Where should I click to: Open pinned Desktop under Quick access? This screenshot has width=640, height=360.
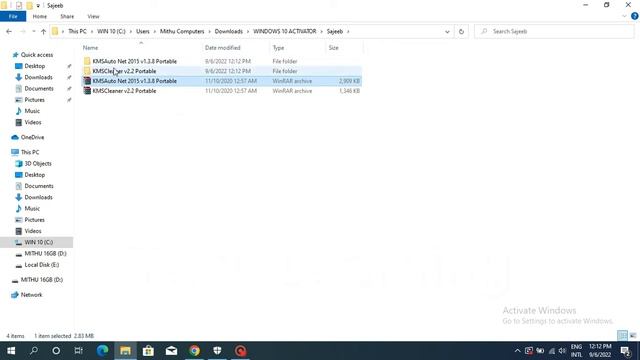(x=35, y=66)
